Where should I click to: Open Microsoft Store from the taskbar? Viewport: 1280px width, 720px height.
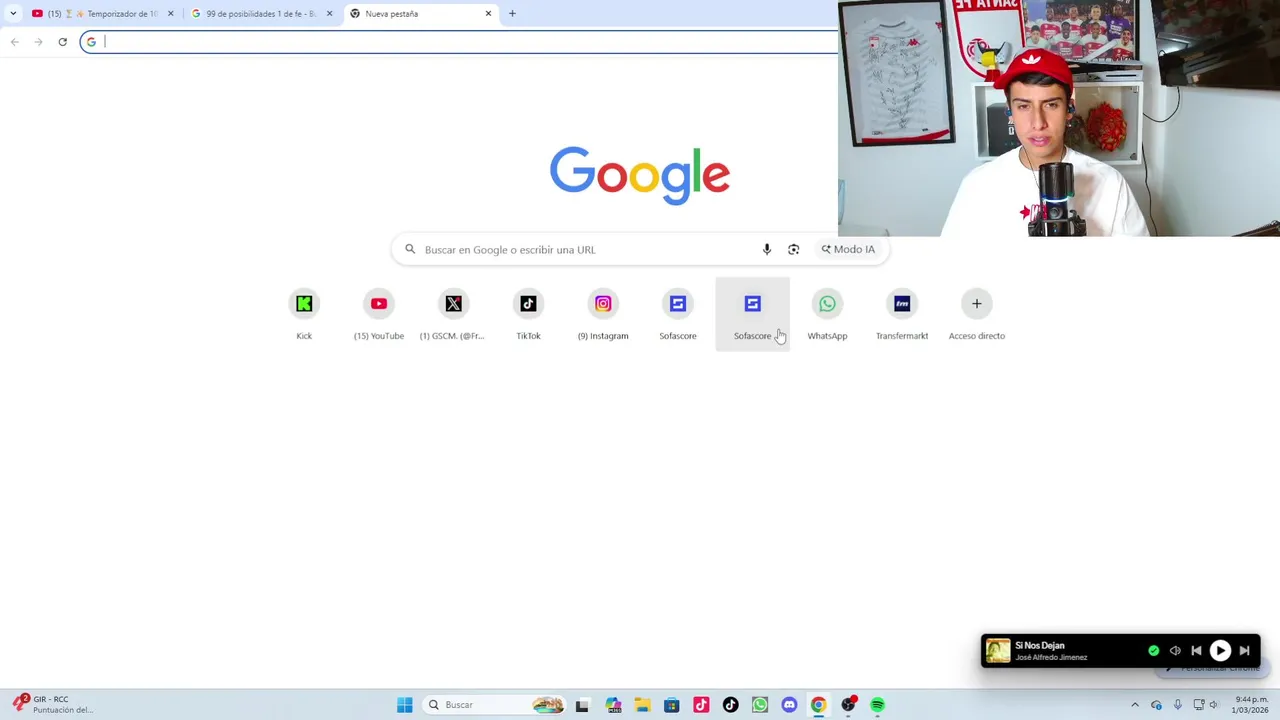672,705
